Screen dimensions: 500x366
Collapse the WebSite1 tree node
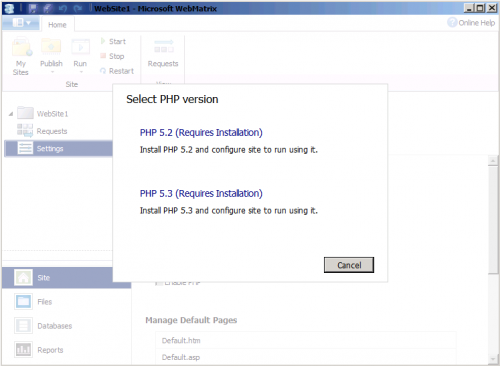point(11,114)
